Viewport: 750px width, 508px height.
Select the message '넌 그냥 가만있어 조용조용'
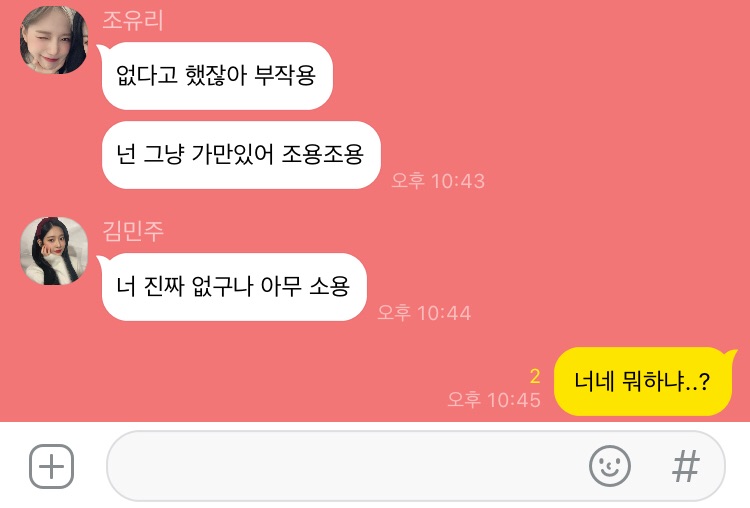(x=241, y=155)
